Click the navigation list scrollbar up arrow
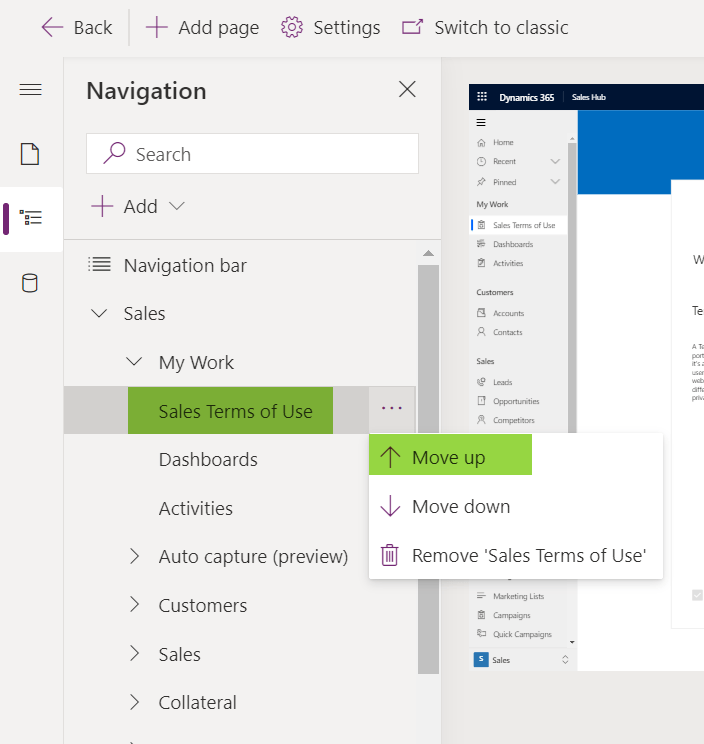 428,253
